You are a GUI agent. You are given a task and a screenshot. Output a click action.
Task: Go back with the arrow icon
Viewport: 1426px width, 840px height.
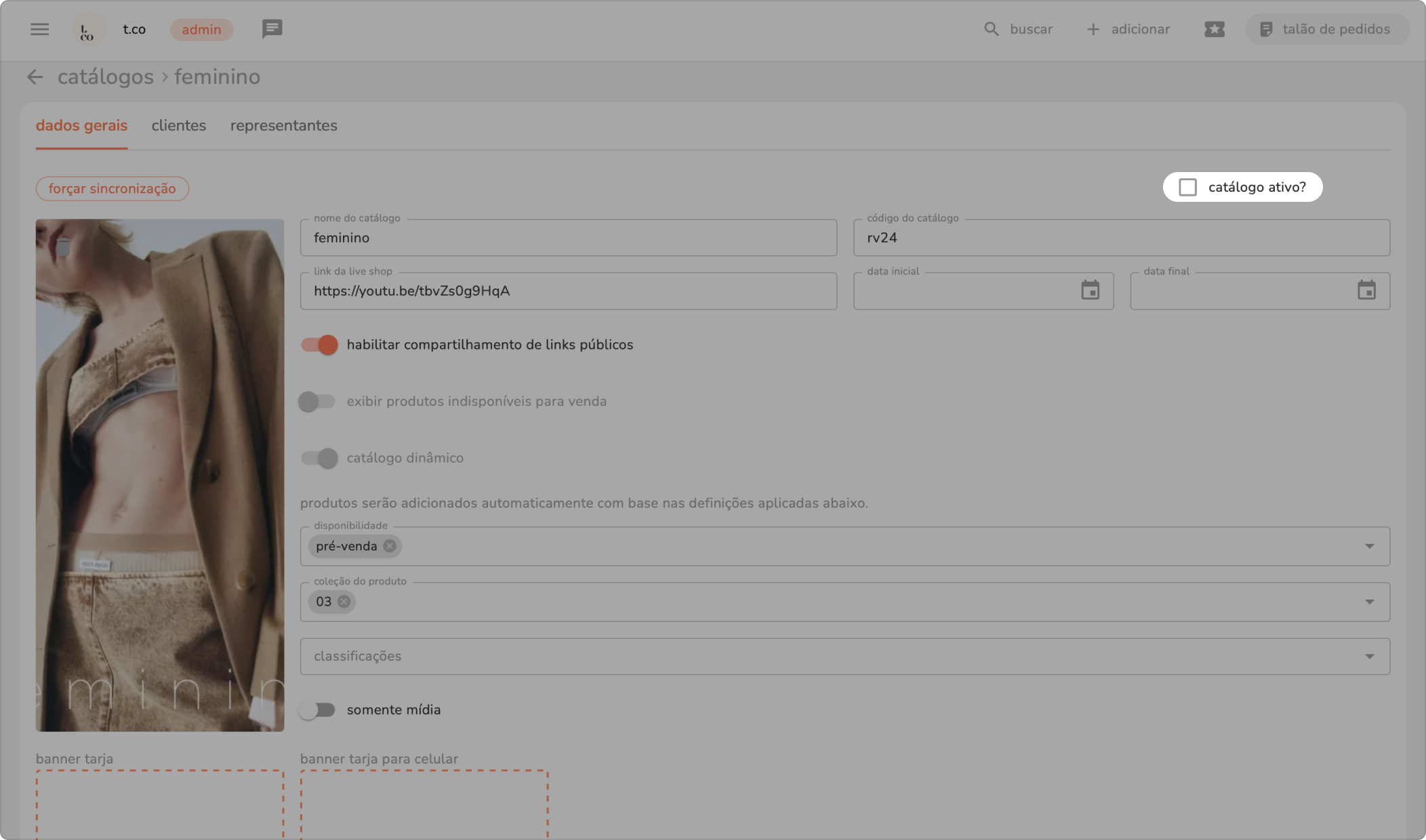pyautogui.click(x=35, y=77)
